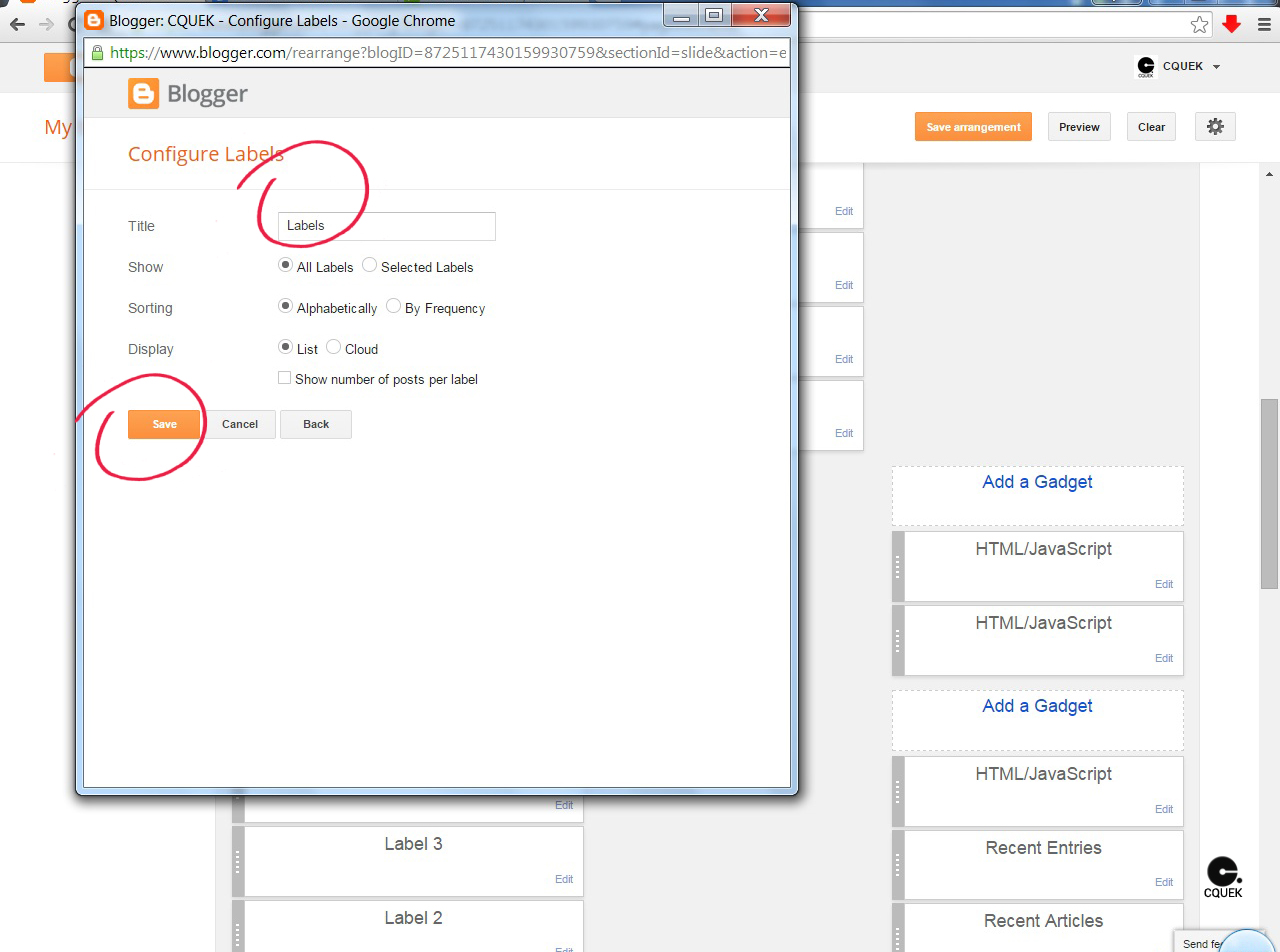1280x952 pixels.
Task: Click the page vertical scrollbar thumb
Action: (1269, 494)
